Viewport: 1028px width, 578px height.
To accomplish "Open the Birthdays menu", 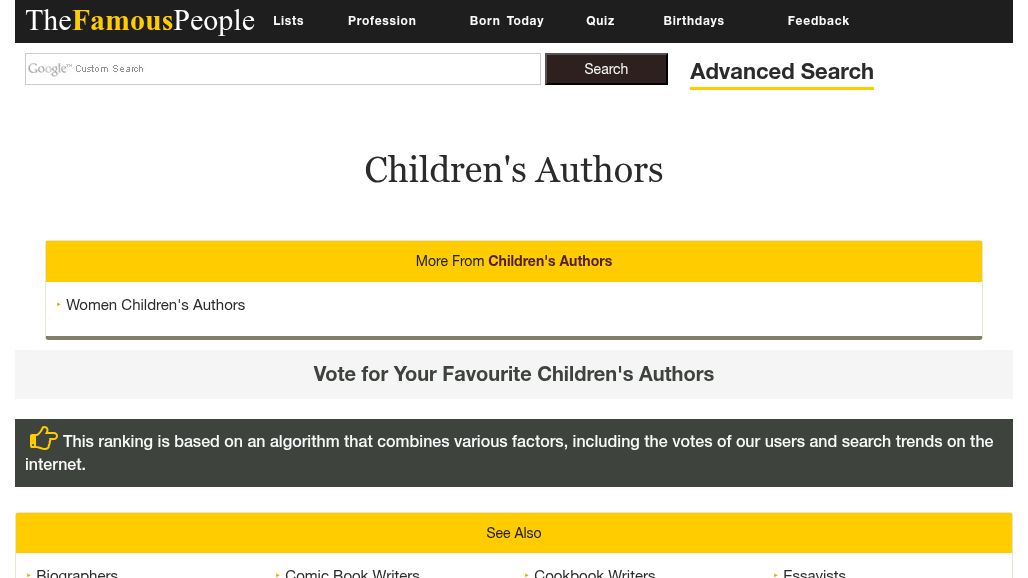I will click(x=693, y=21).
